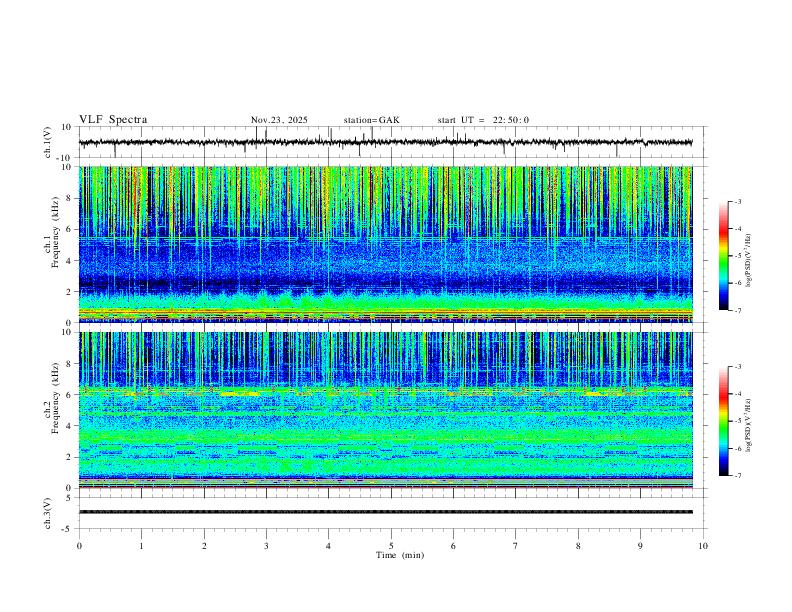This screenshot has height=612, width=792.
Task: Click the -5 tick on upper colorbar
Action: (x=737, y=256)
